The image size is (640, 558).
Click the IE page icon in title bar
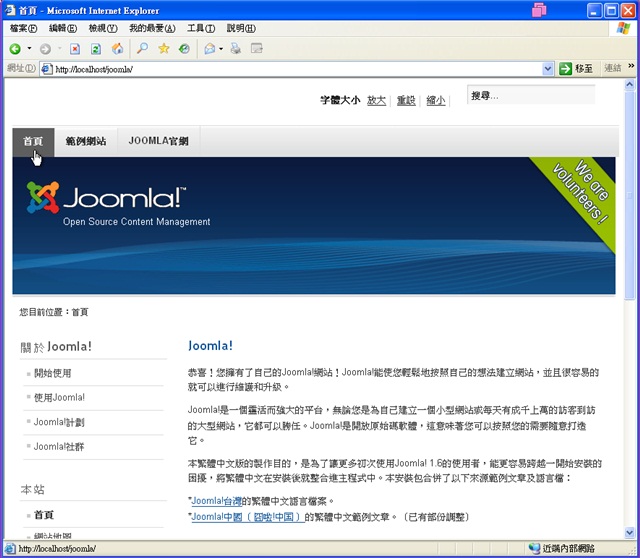point(9,10)
